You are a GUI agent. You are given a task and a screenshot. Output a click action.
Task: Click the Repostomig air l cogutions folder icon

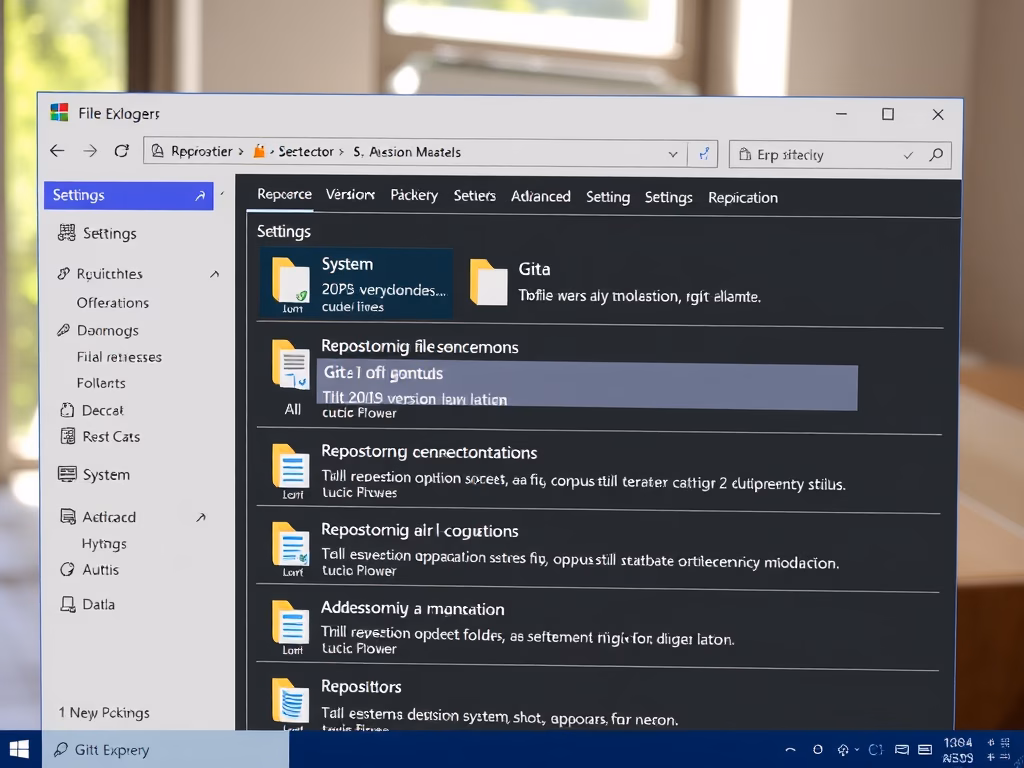click(291, 544)
